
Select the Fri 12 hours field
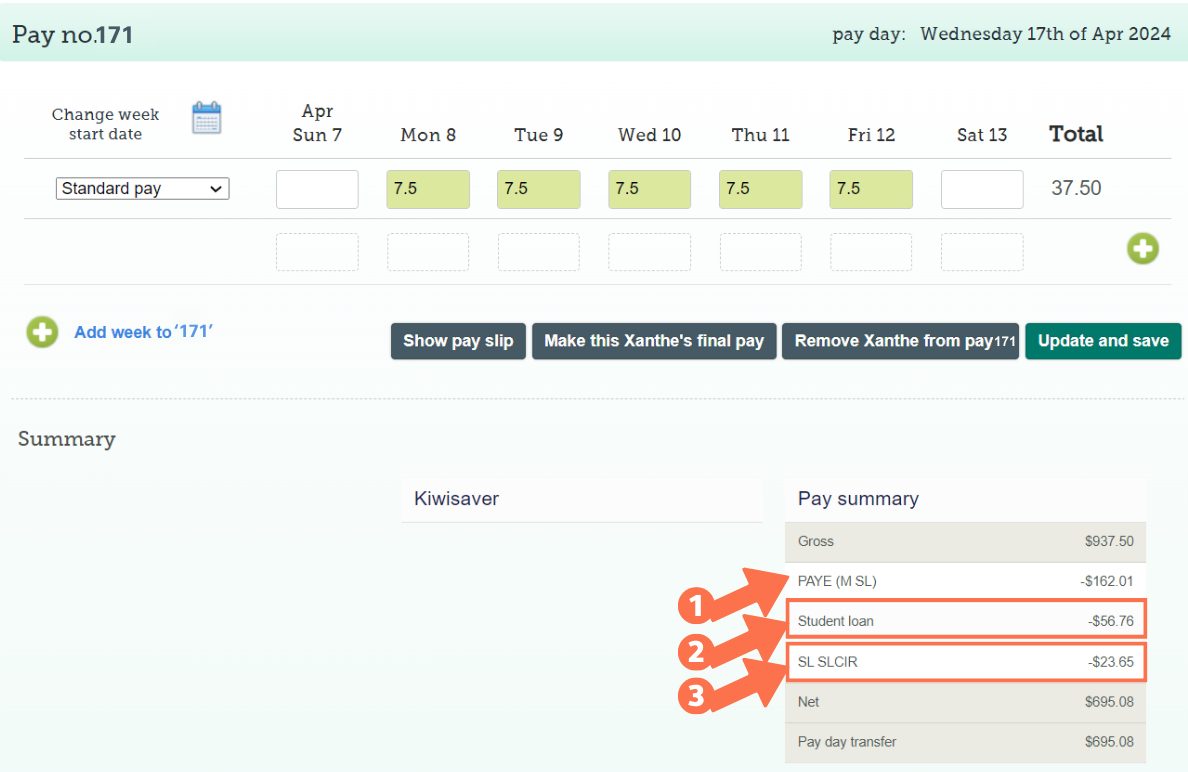[870, 189]
